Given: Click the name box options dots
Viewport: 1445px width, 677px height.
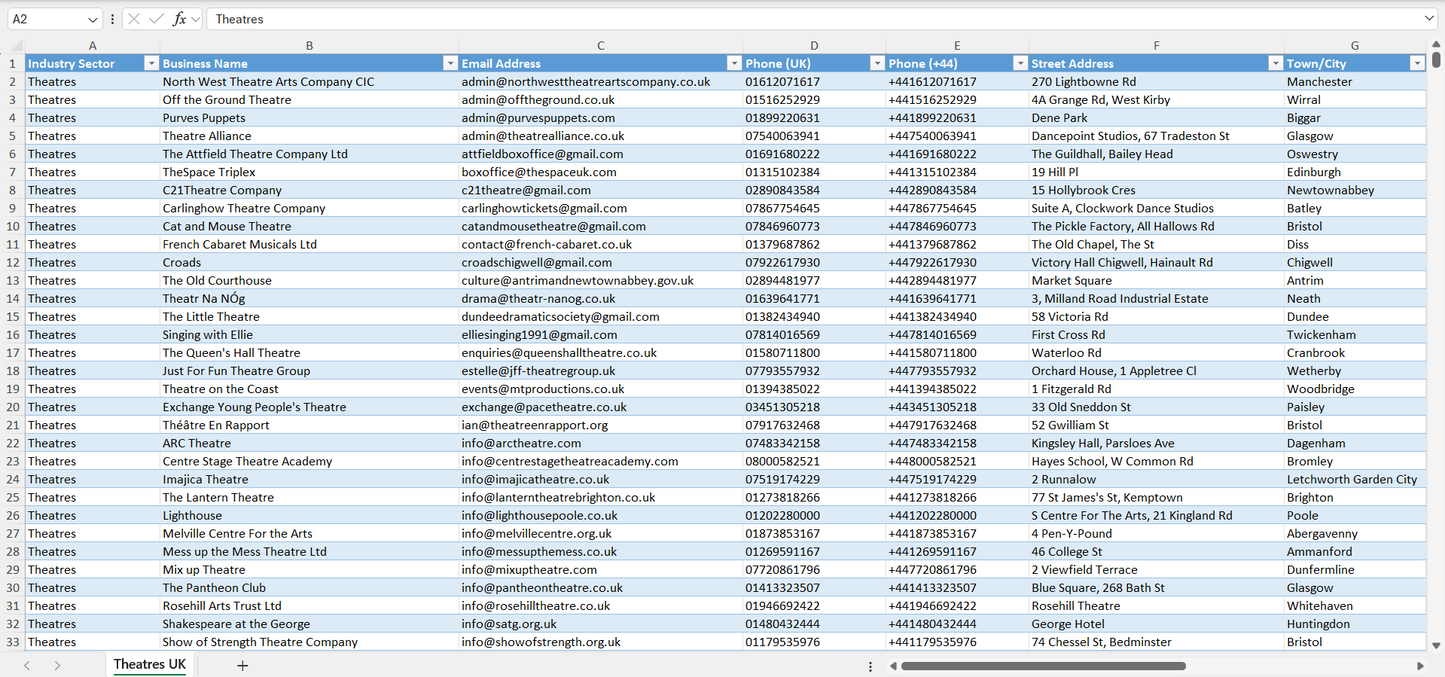Looking at the screenshot, I should (x=112, y=19).
